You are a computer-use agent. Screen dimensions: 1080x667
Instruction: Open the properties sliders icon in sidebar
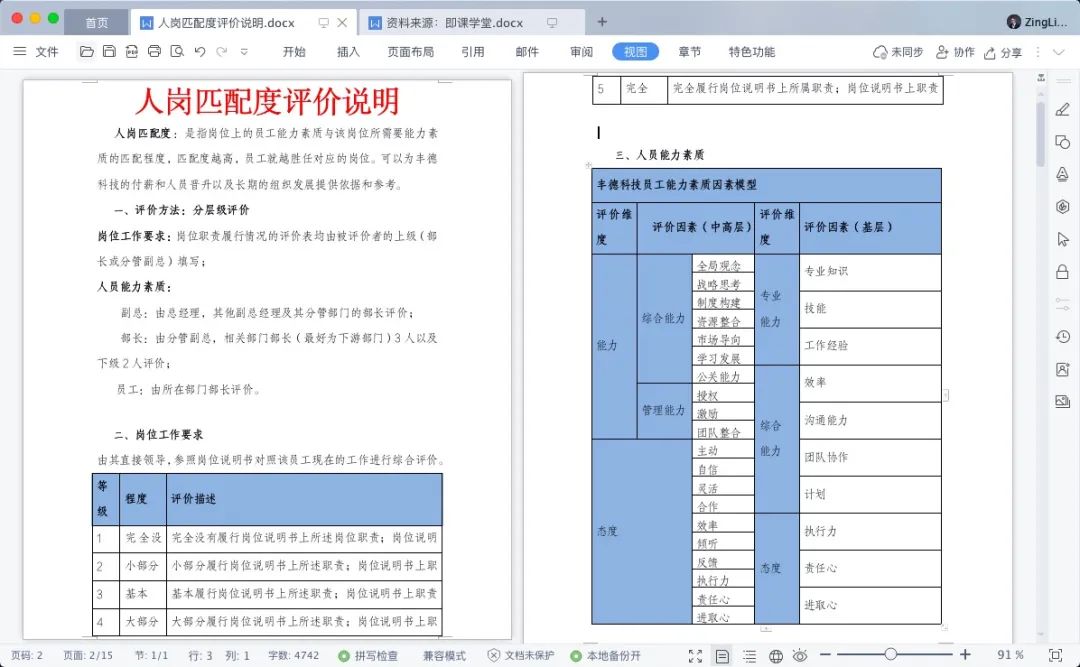[1063, 304]
